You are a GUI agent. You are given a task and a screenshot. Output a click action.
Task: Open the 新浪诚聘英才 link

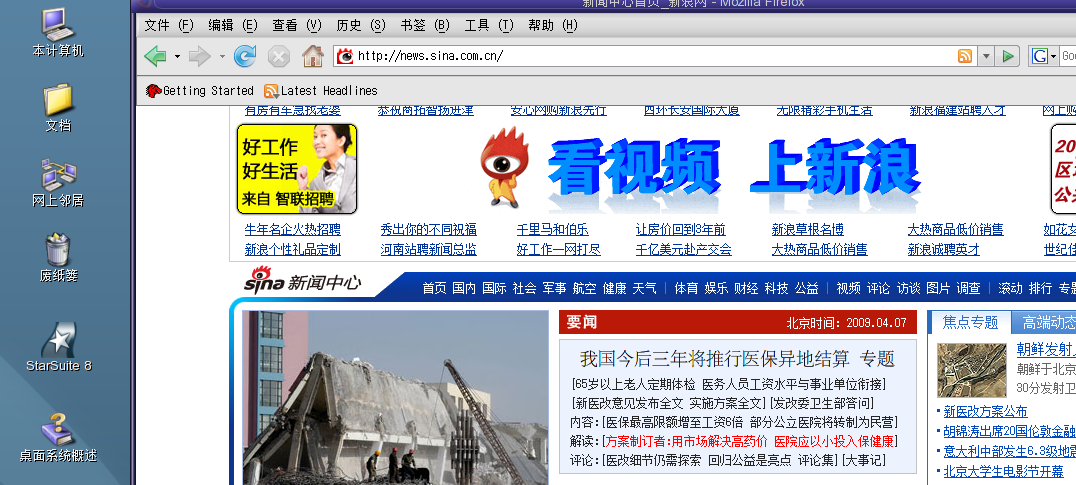(944, 249)
